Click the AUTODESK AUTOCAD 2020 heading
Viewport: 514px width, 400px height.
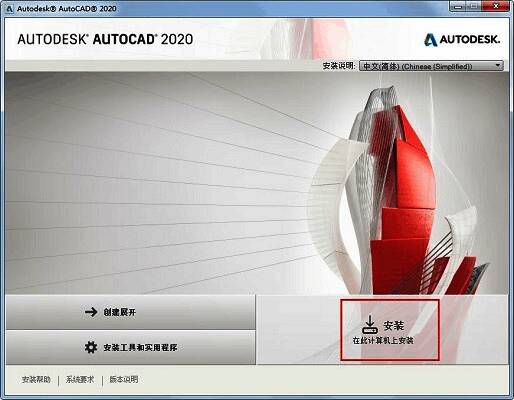click(105, 39)
